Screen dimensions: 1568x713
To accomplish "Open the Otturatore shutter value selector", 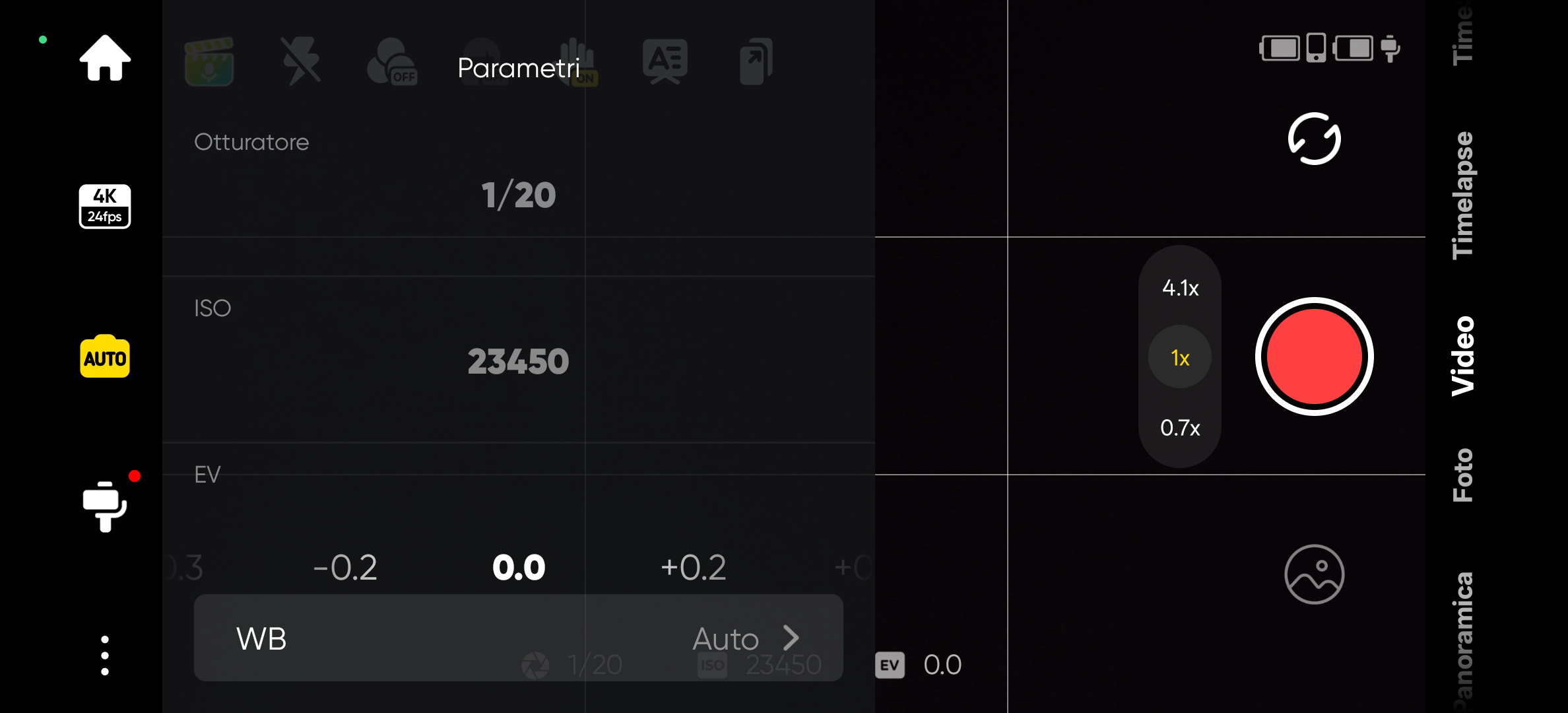I will pyautogui.click(x=518, y=193).
